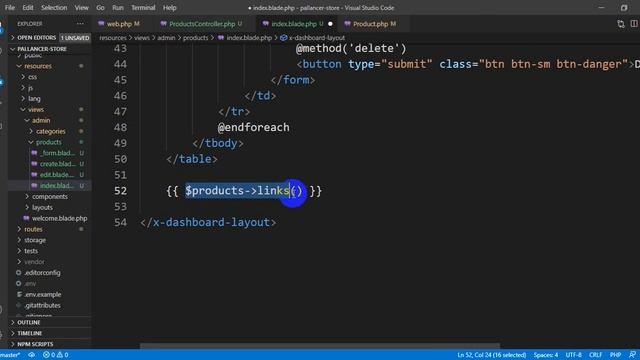Open the Selection menu
The width and height of the screenshot is (640, 360).
tap(54, 8)
